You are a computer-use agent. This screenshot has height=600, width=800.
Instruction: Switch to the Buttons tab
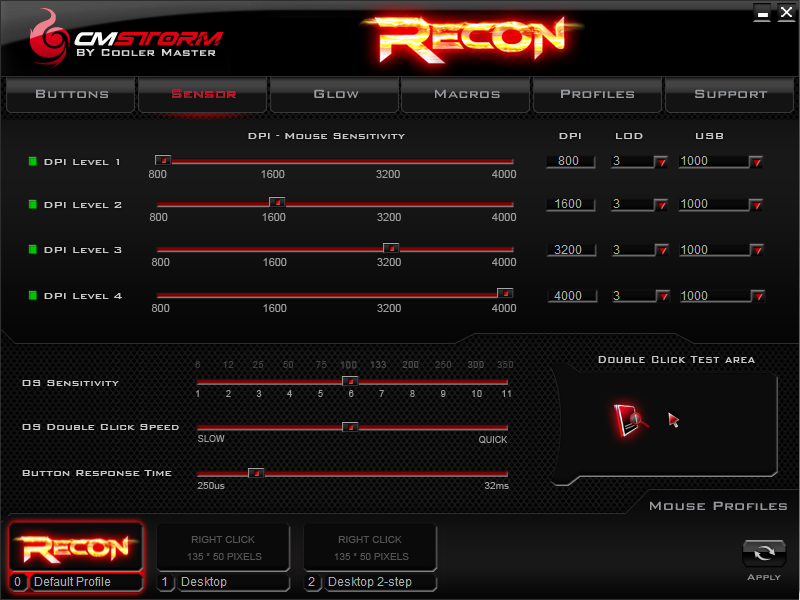click(71, 94)
